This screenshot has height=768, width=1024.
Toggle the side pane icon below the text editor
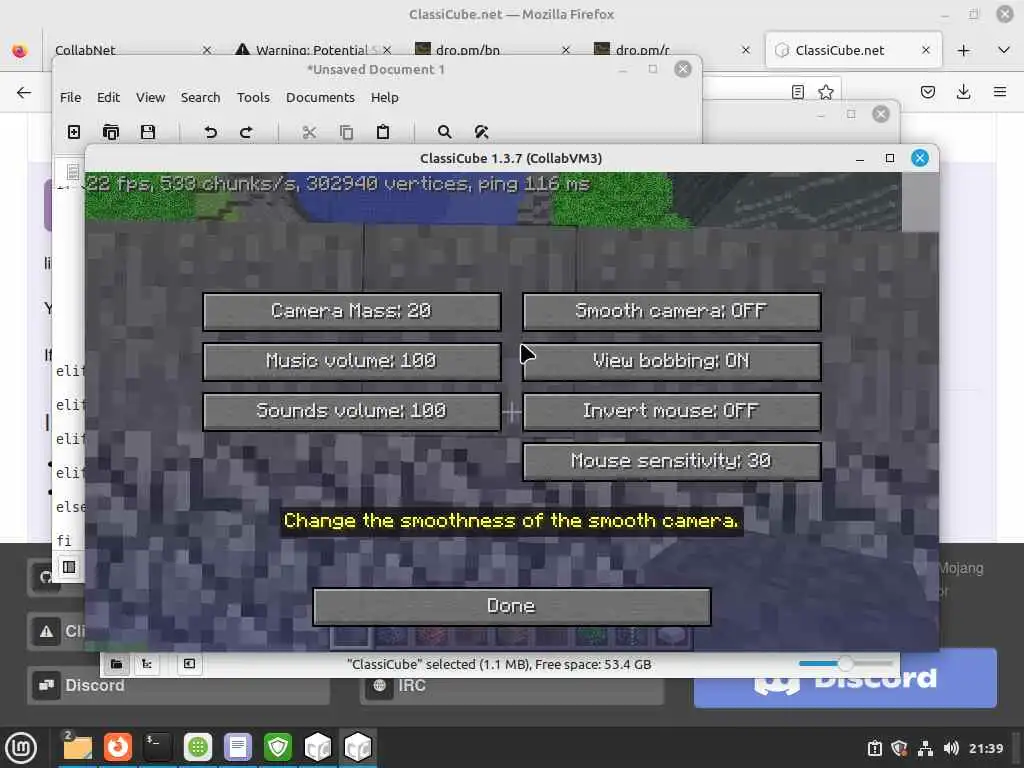coord(69,567)
